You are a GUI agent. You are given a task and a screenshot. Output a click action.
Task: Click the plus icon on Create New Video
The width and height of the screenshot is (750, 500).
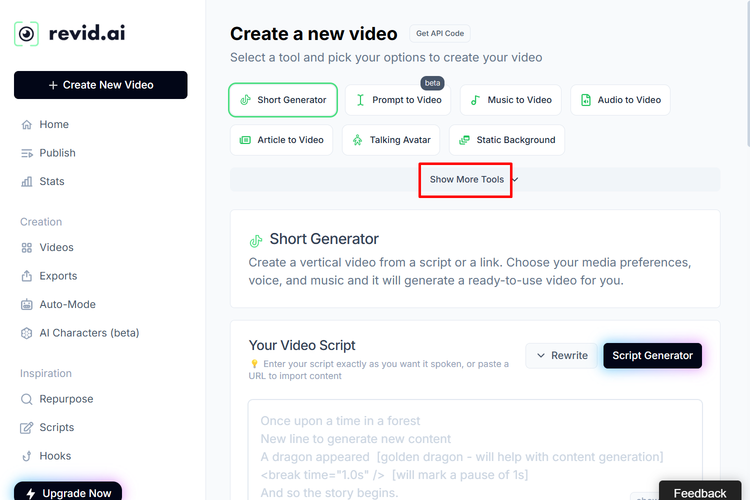click(x=53, y=85)
